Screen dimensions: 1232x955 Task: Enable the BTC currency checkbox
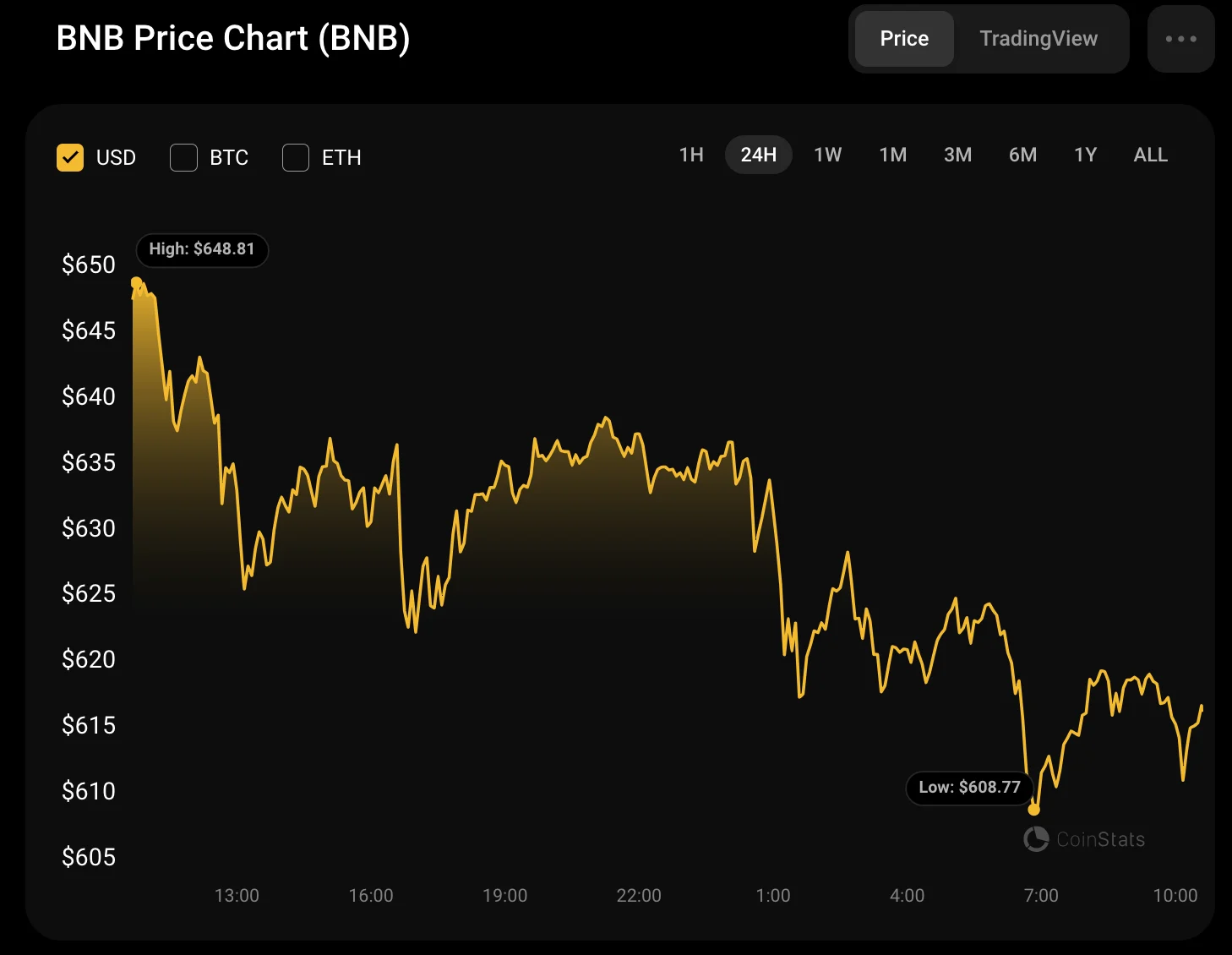pyautogui.click(x=183, y=157)
